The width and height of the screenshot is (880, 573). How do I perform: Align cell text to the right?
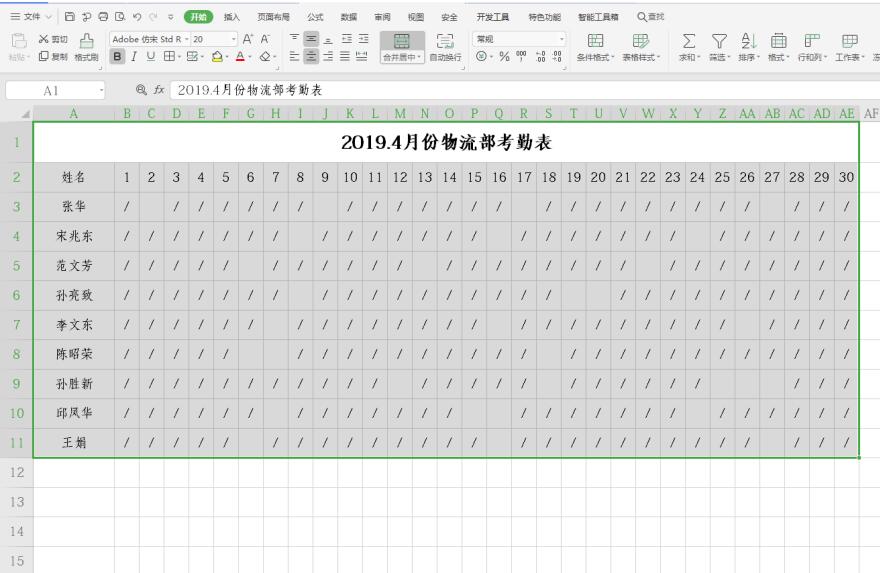tap(328, 56)
